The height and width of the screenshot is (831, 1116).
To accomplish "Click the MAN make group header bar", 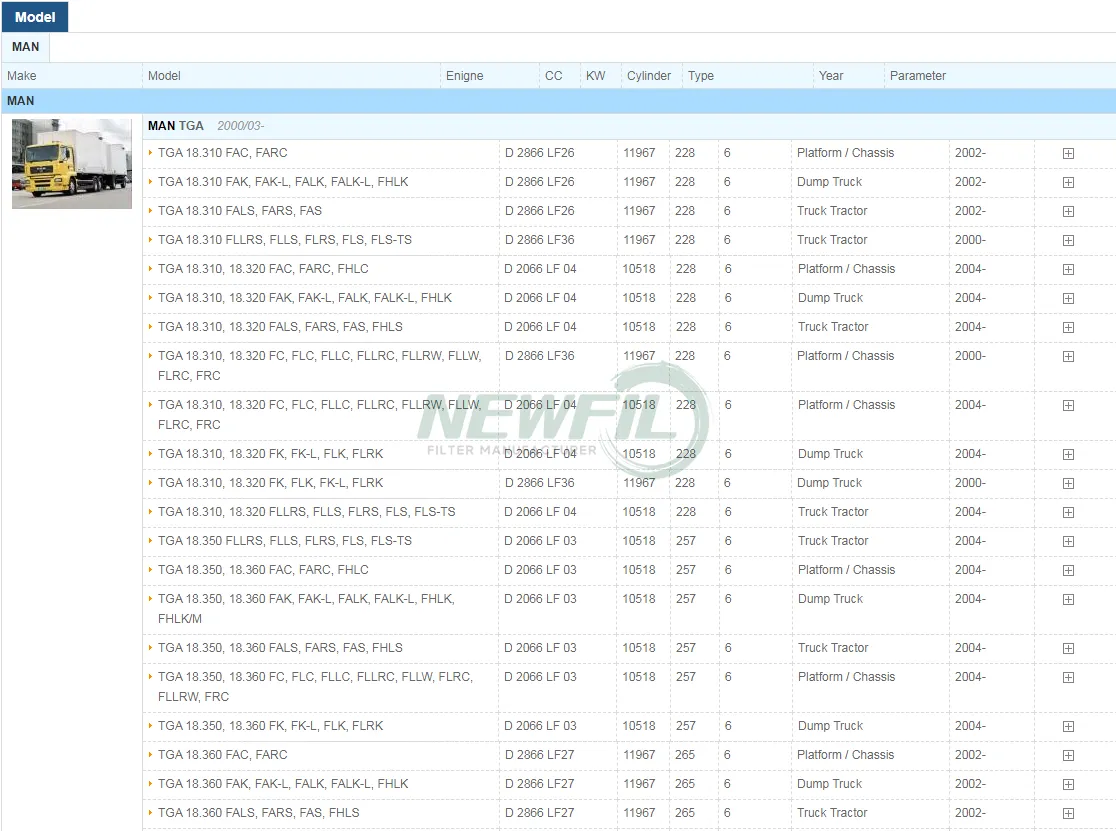I will [558, 101].
